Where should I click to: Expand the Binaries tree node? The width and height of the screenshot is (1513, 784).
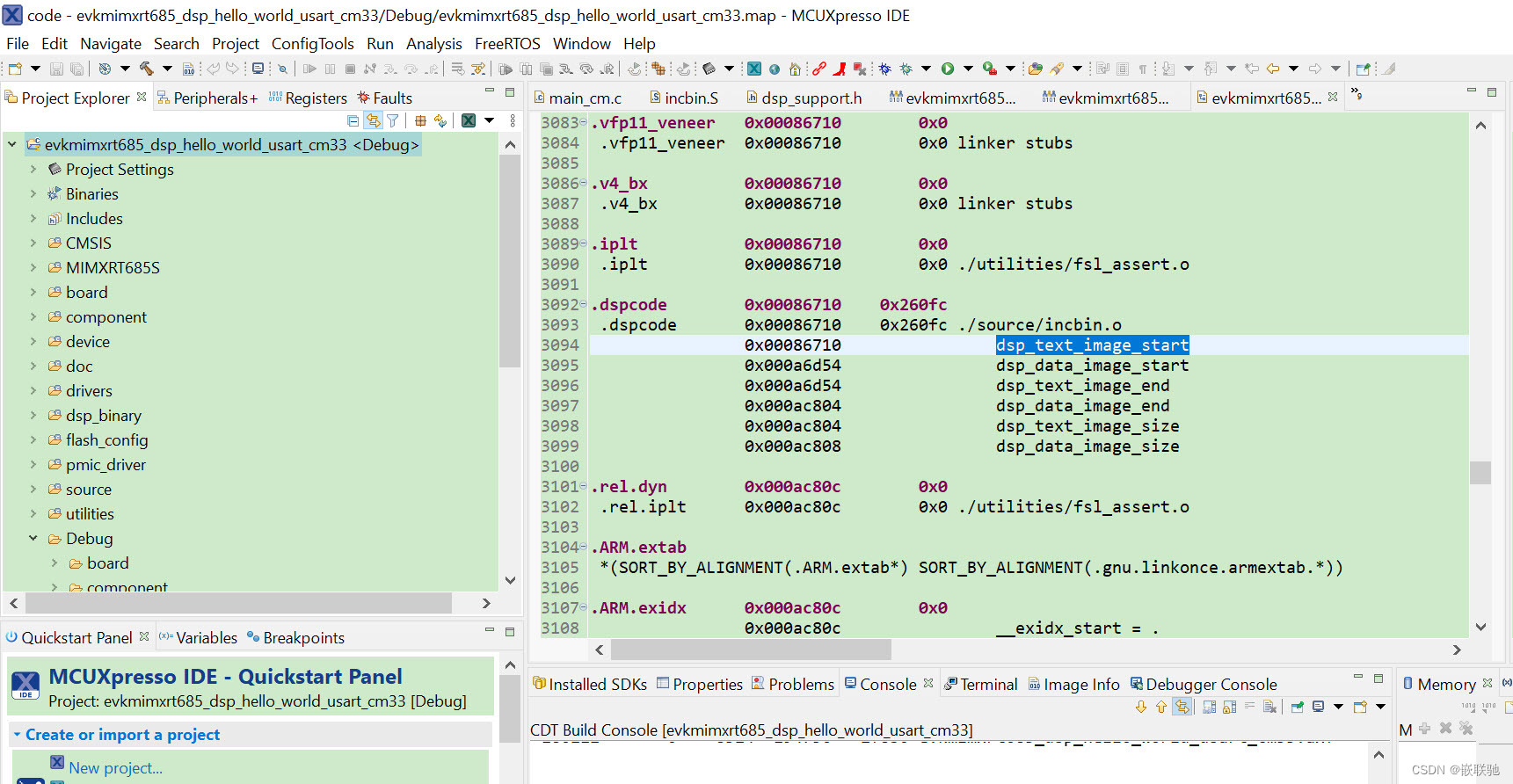click(x=33, y=193)
